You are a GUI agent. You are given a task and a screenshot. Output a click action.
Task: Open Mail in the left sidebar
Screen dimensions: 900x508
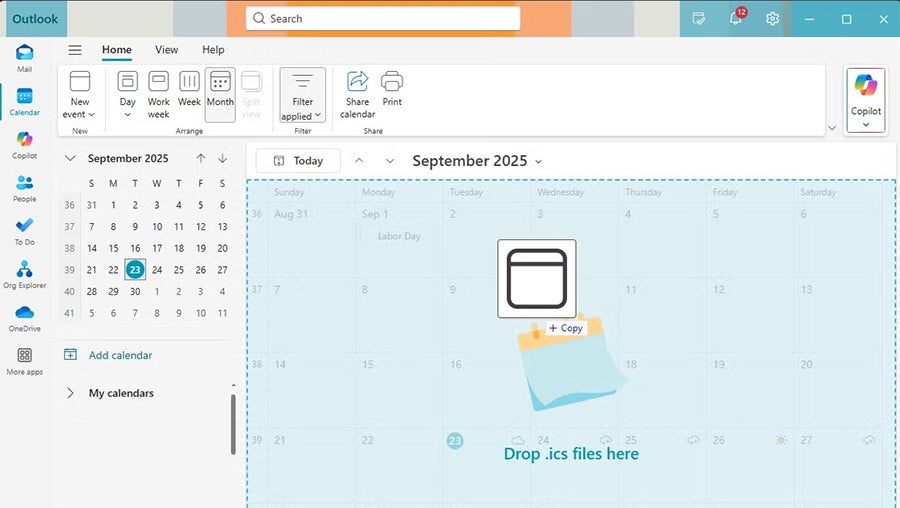tap(24, 58)
